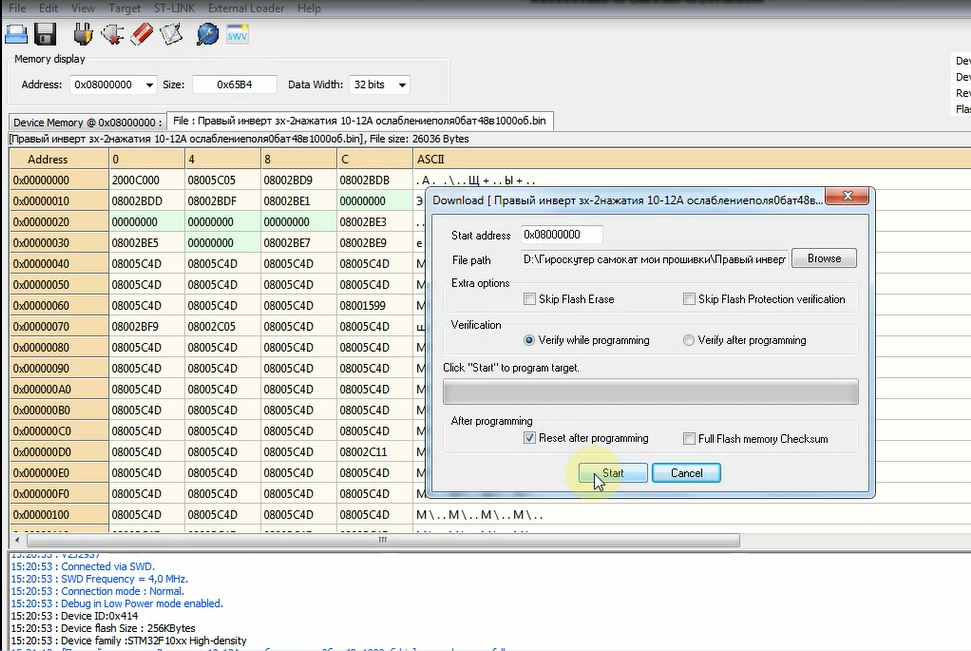Click the Connect to target plug icon
The image size is (971, 651).
pyautogui.click(x=83, y=35)
